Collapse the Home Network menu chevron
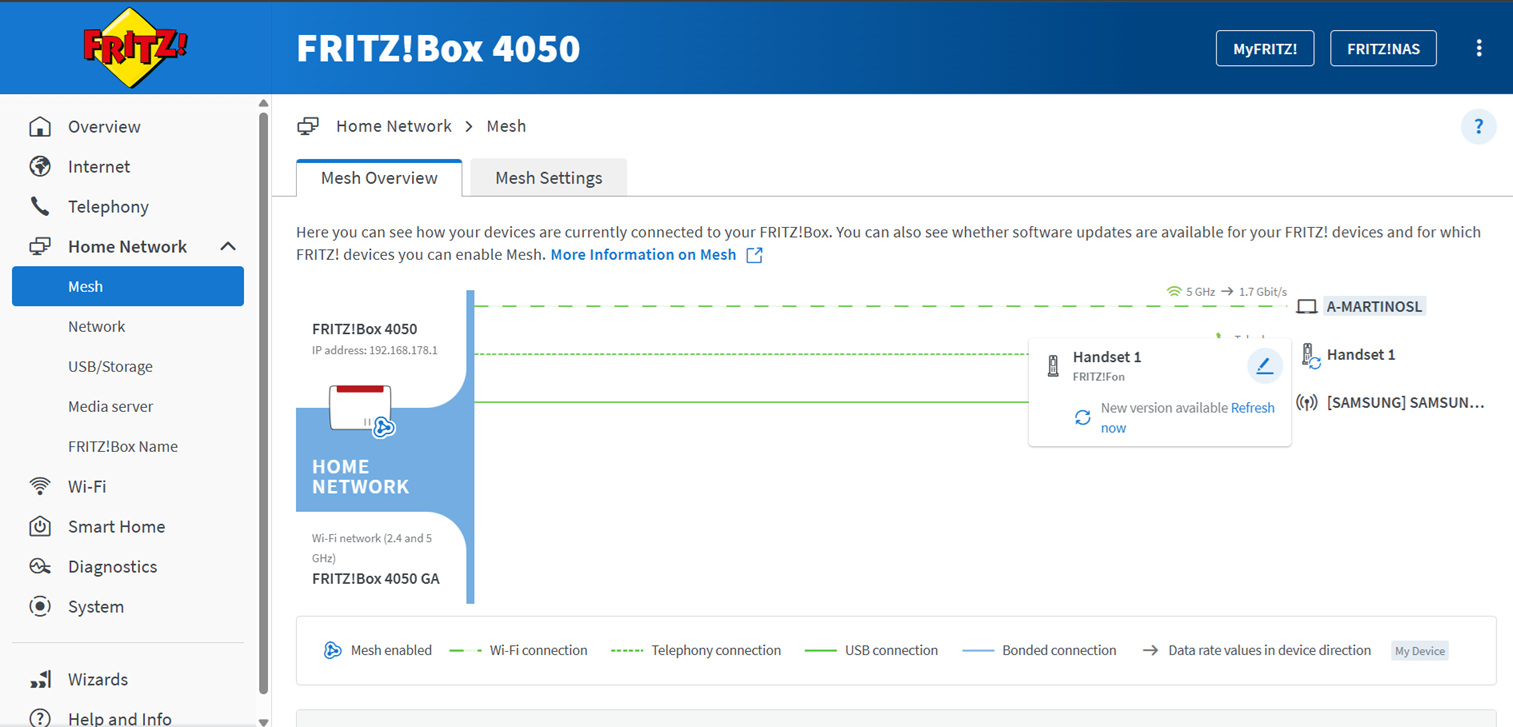Viewport: 1513px width, 727px height. pos(228,247)
